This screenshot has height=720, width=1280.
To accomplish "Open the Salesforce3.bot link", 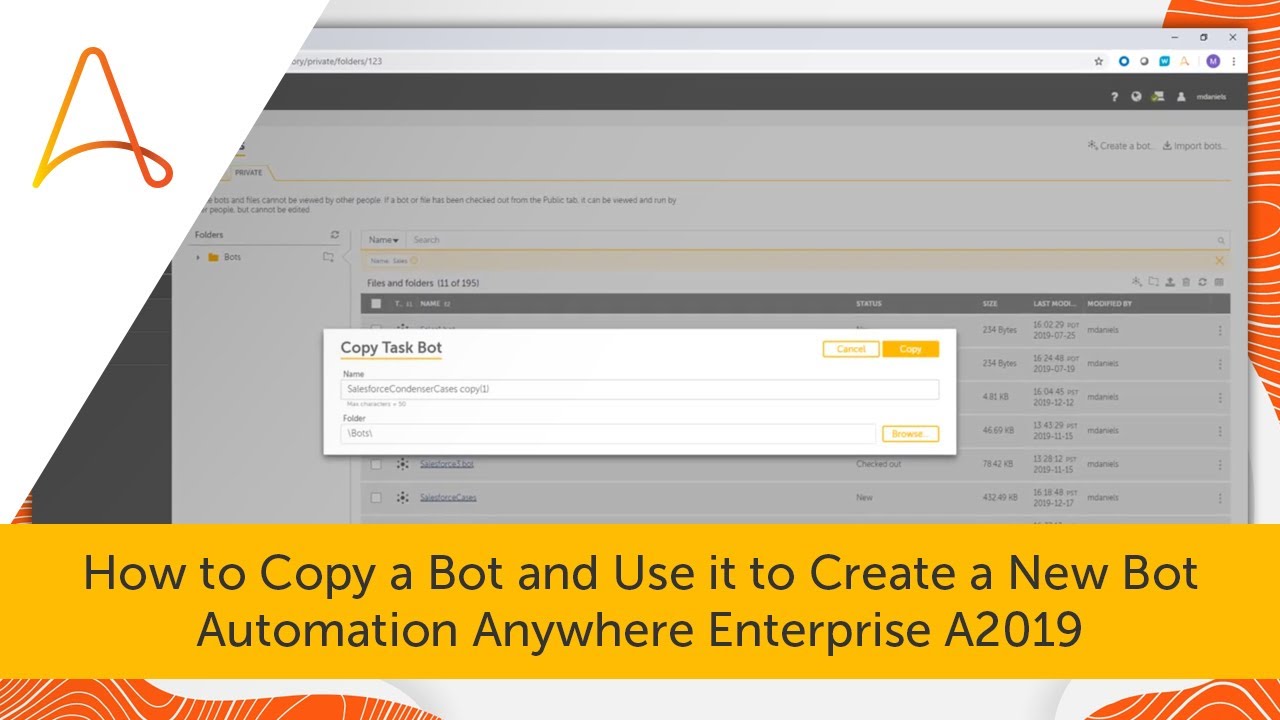I will coord(446,464).
